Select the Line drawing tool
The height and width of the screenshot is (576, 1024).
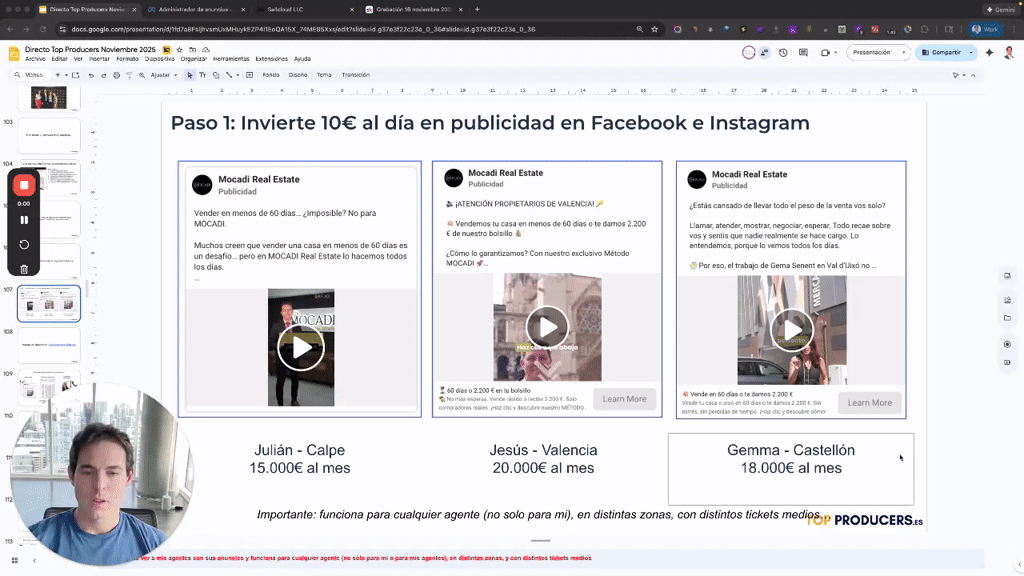click(228, 74)
